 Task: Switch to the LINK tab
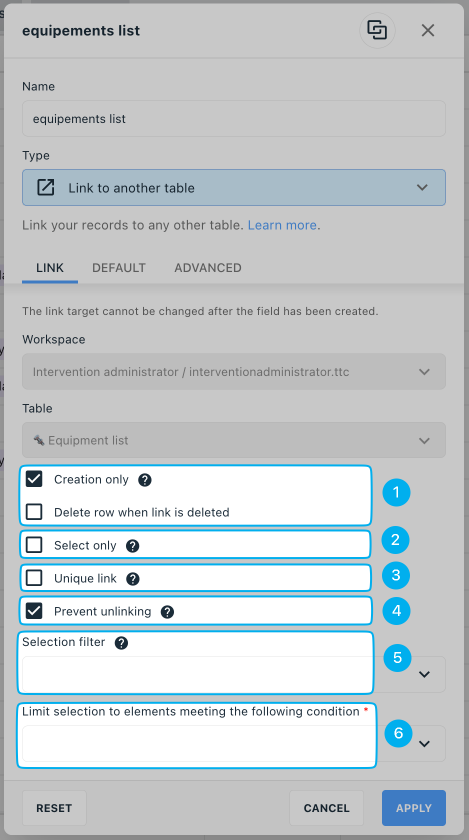point(50,267)
